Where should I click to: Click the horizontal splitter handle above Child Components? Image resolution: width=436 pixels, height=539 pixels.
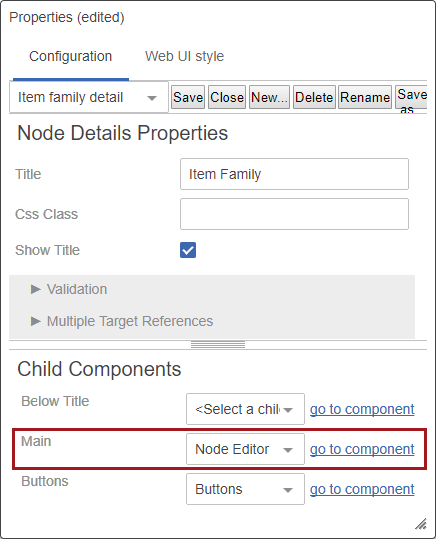point(218,345)
